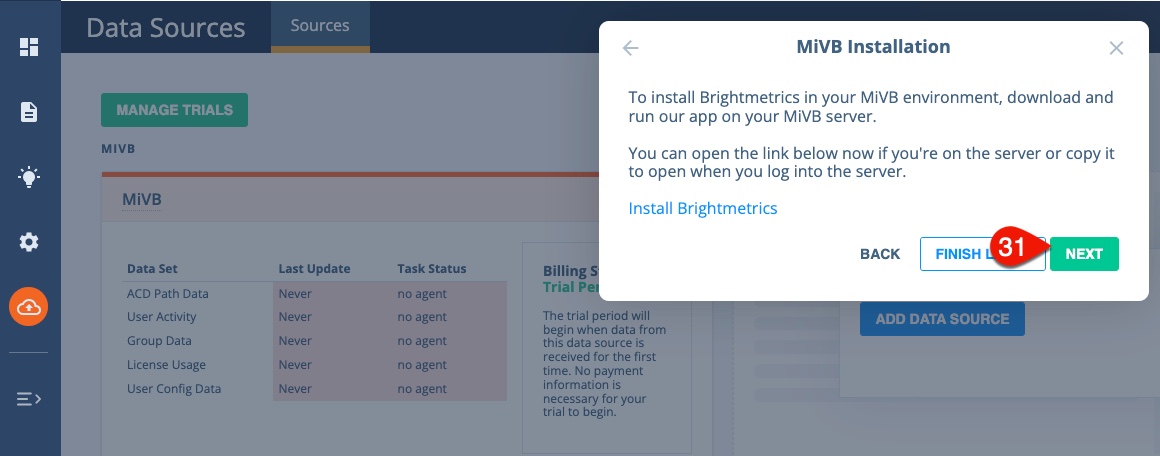
Task: Click 'Never' in the User Config Data row
Action: coord(295,389)
